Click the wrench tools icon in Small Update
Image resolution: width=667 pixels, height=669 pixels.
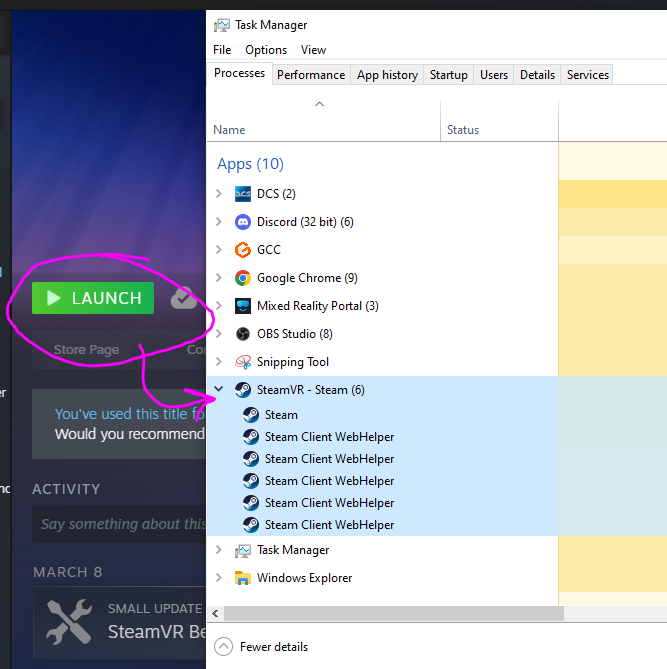pos(69,622)
